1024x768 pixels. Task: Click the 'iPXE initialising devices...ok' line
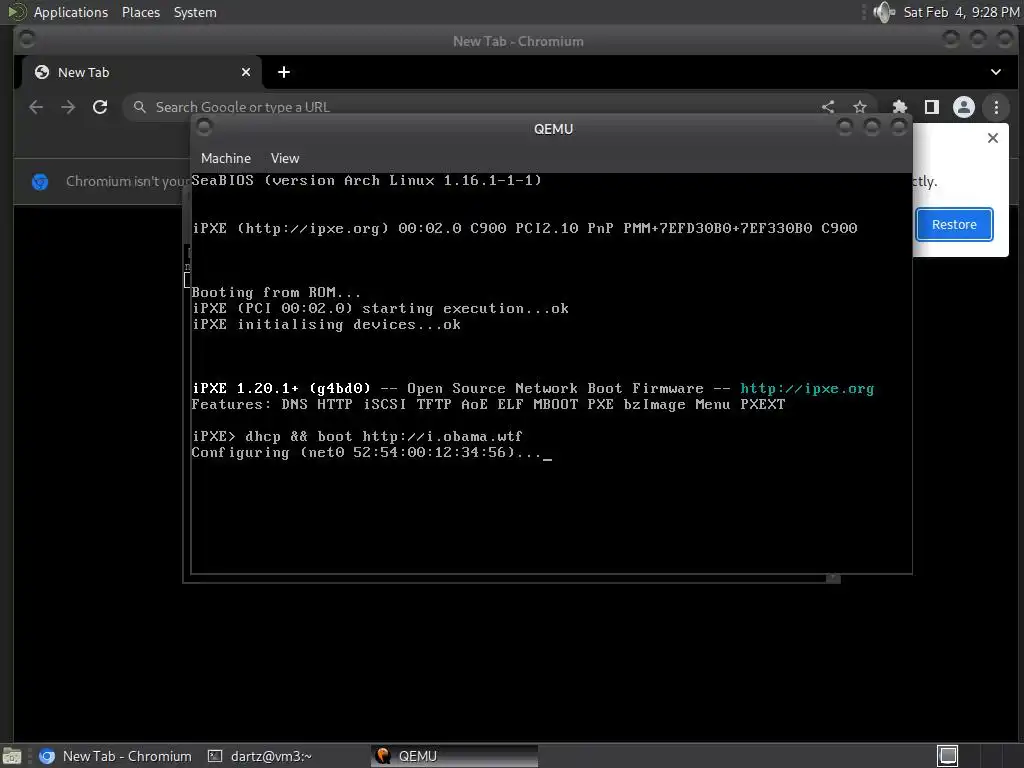coord(327,325)
